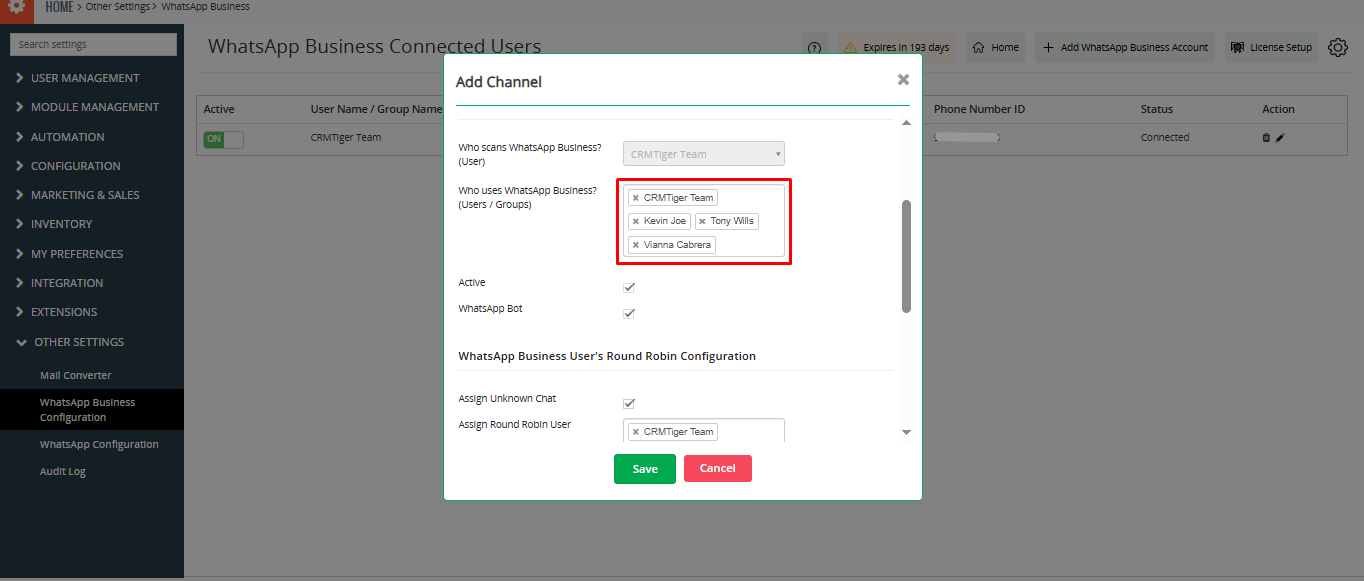Expand EXTENSIONS section

pos(56,312)
